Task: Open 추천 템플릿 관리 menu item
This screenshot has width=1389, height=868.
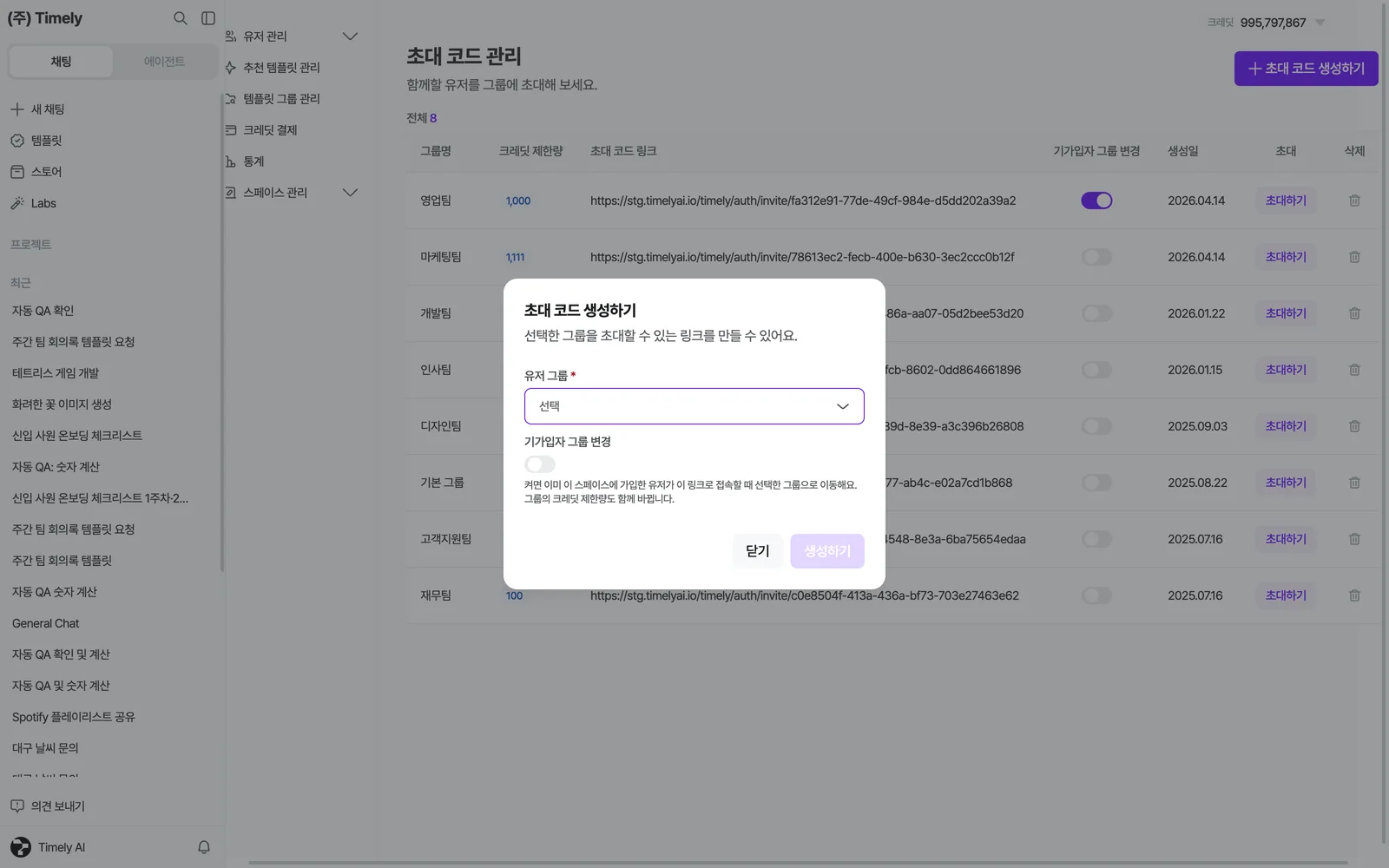Action: click(x=281, y=68)
